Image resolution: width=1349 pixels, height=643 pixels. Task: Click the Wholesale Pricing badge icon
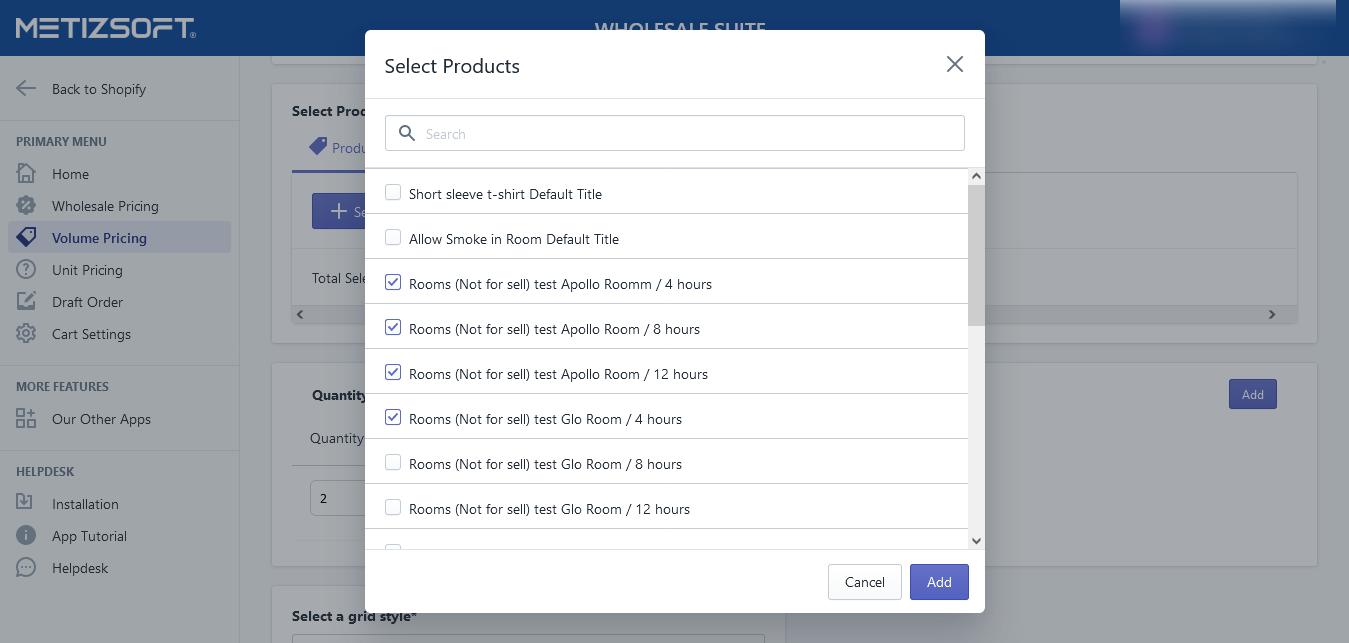26,206
